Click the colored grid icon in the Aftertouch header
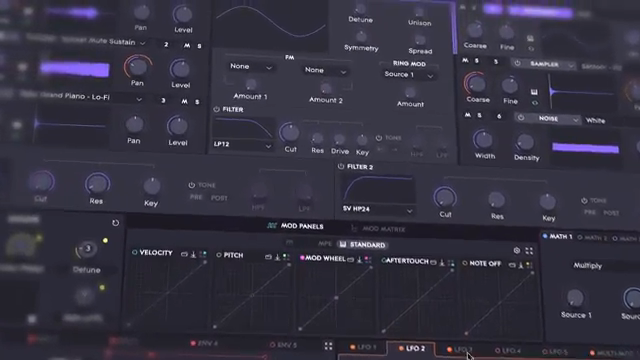 pyautogui.click(x=451, y=263)
